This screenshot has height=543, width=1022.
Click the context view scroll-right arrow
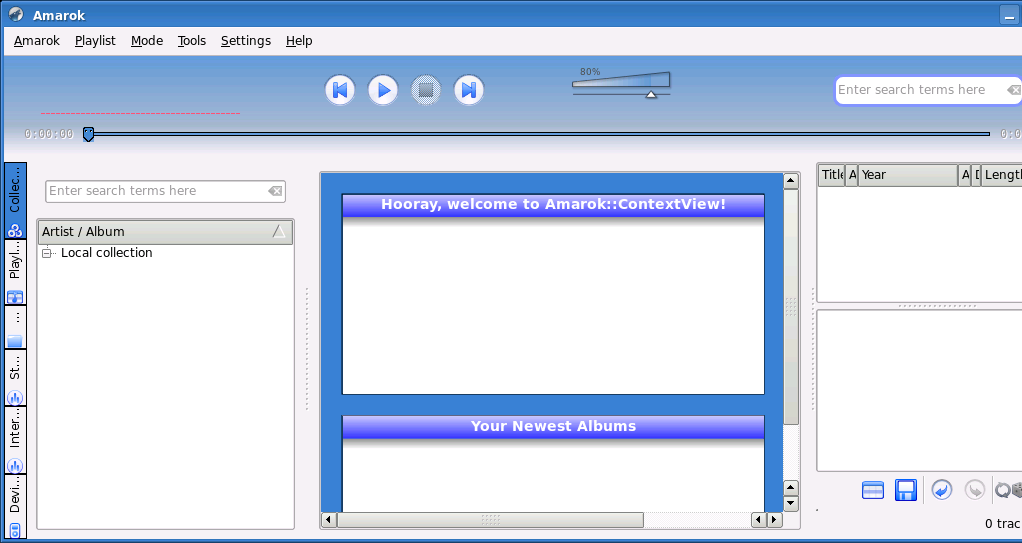774,520
